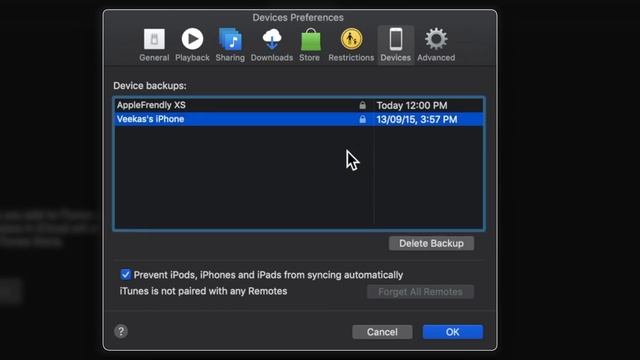Click the lock icon on Veekas's iPhone row
This screenshot has height=360, width=640.
click(x=362, y=119)
